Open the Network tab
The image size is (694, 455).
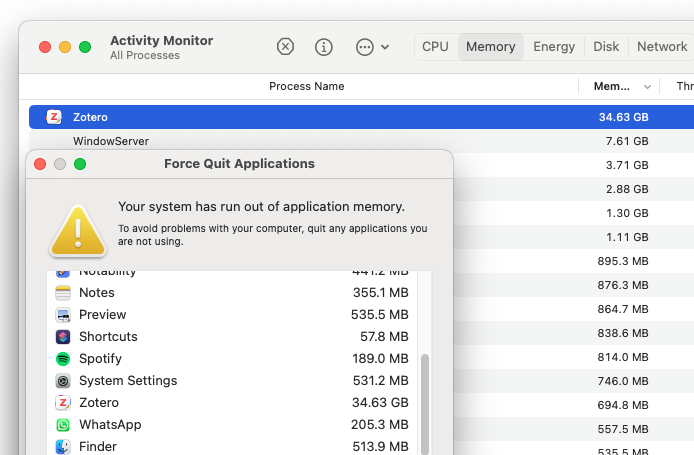coord(662,46)
